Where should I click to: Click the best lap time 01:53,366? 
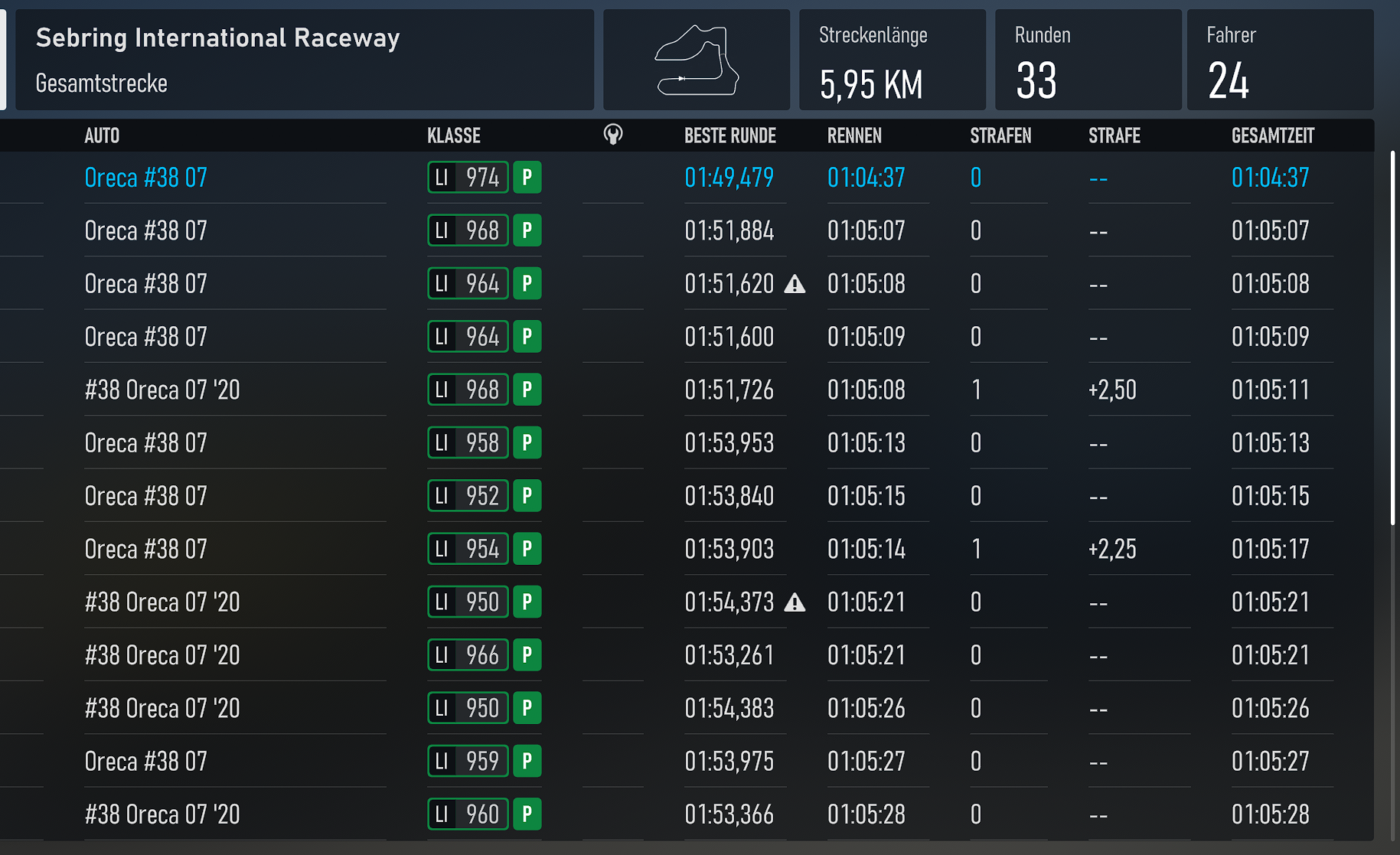tap(729, 814)
